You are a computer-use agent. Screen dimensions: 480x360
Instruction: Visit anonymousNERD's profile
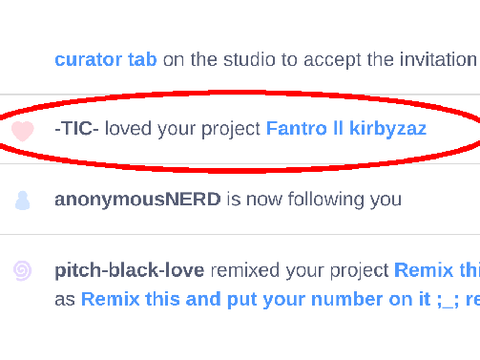click(x=137, y=199)
